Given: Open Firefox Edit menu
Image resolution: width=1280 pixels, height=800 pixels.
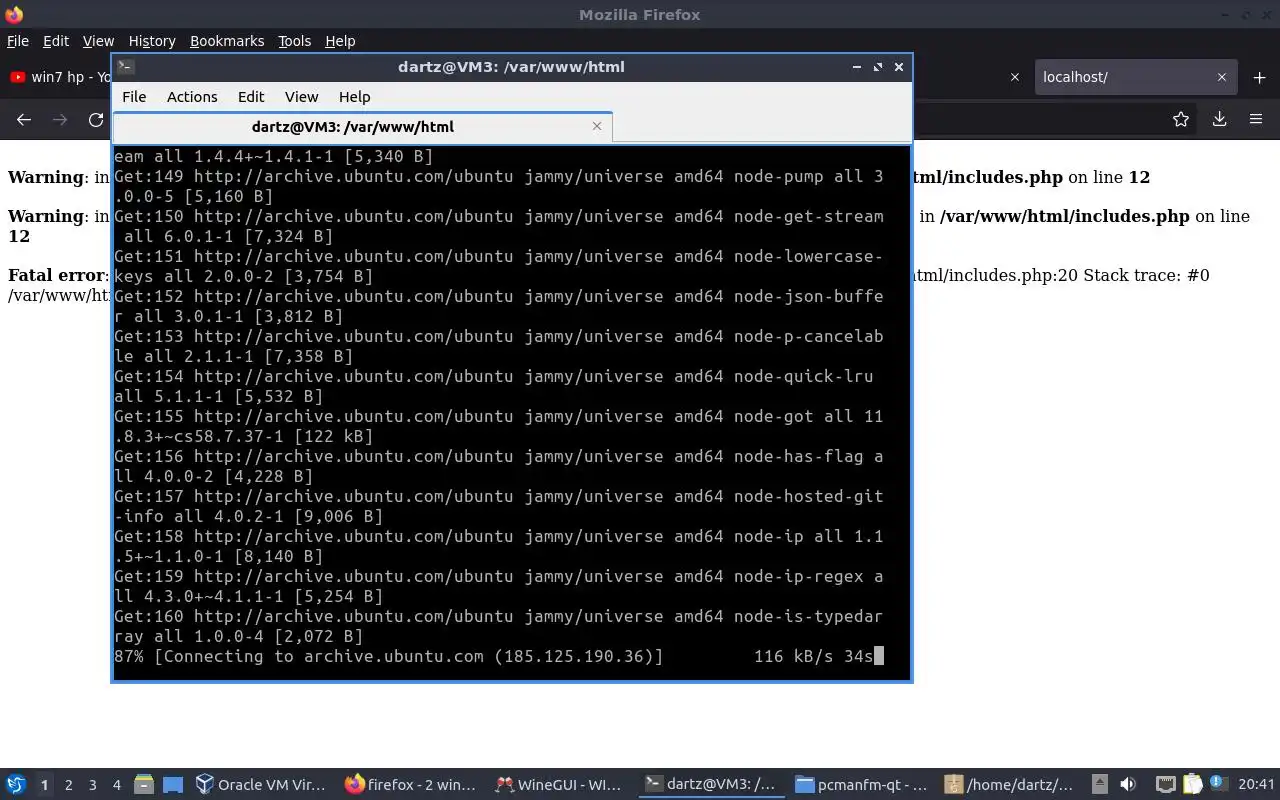Looking at the screenshot, I should point(56,41).
